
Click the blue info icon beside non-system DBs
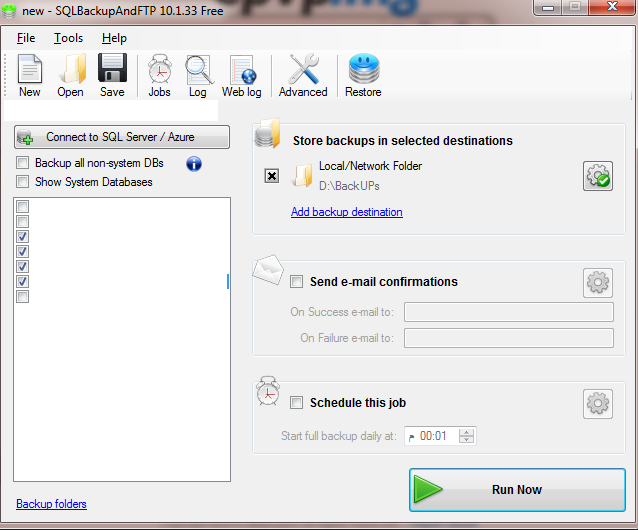194,164
